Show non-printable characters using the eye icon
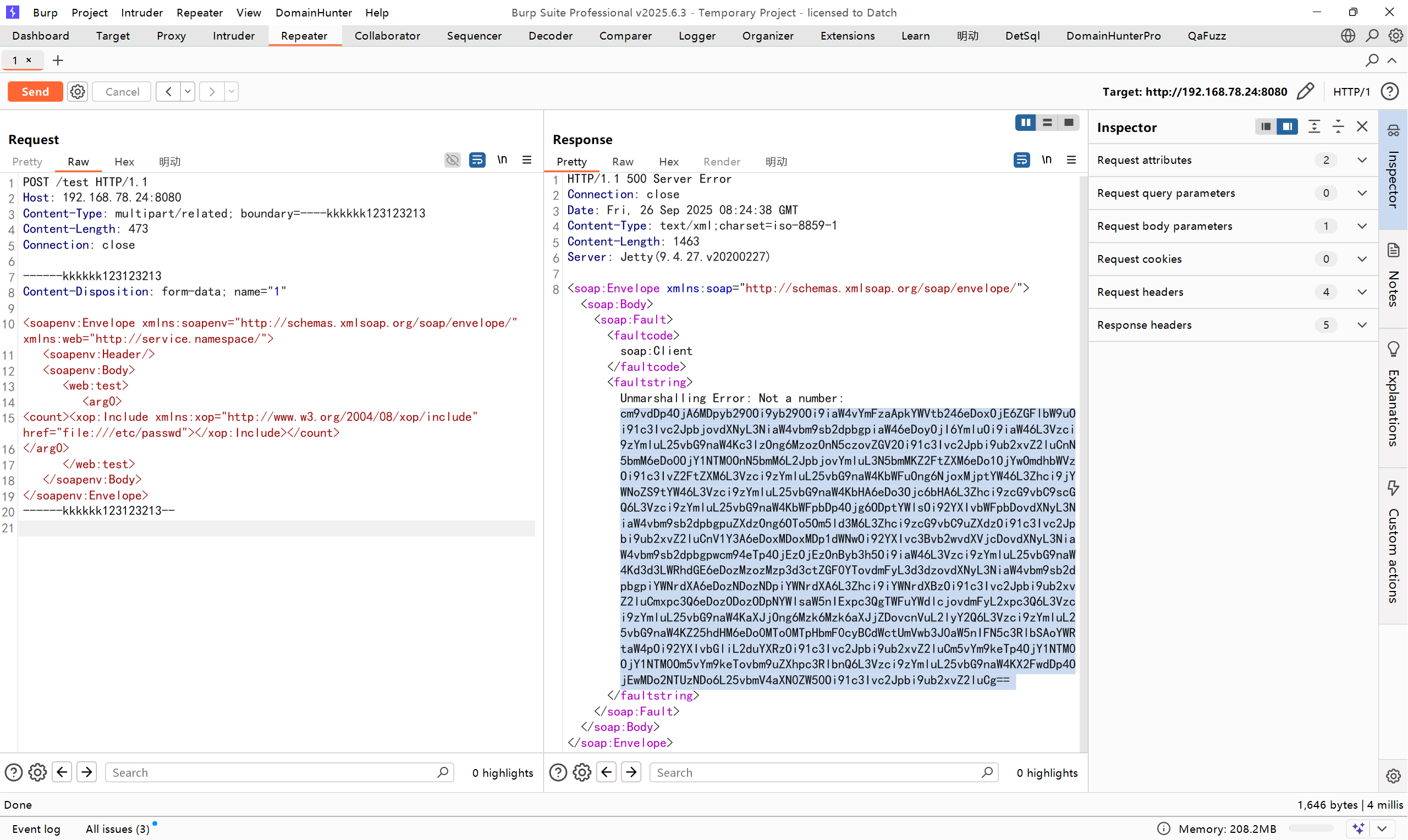This screenshot has width=1408, height=840. pos(452,159)
